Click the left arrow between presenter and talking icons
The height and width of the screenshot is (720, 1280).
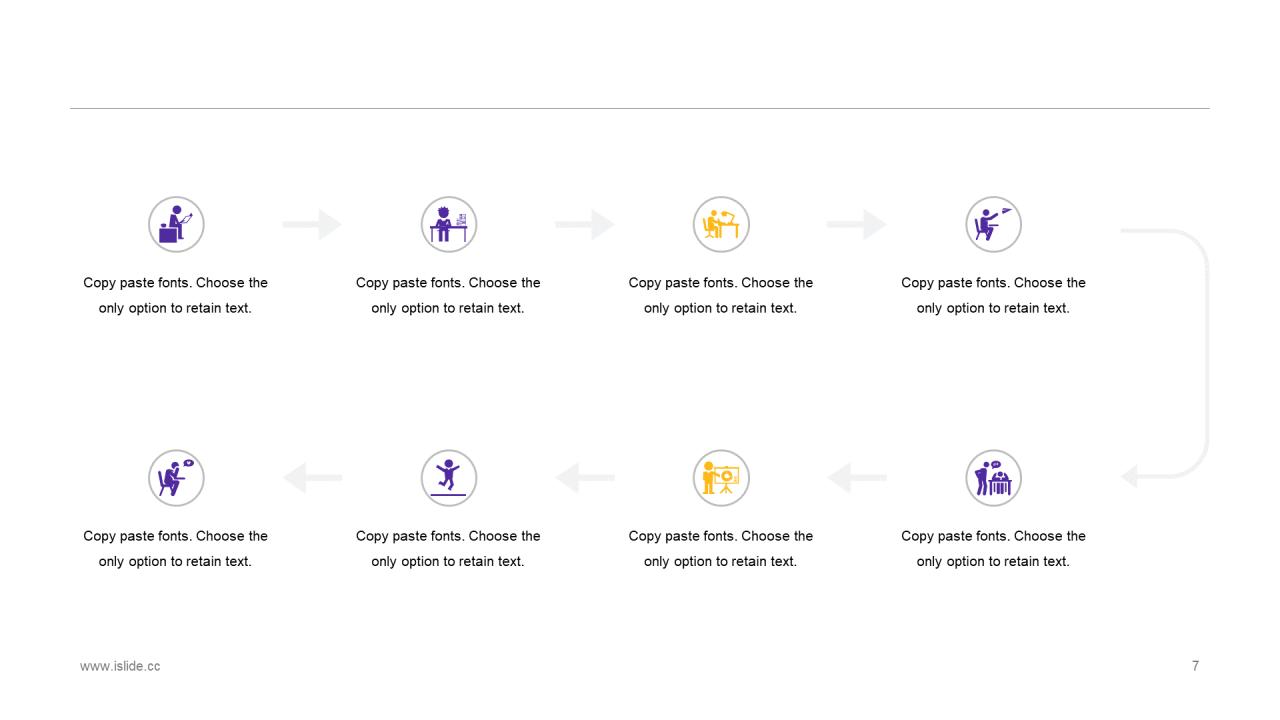coord(857,478)
